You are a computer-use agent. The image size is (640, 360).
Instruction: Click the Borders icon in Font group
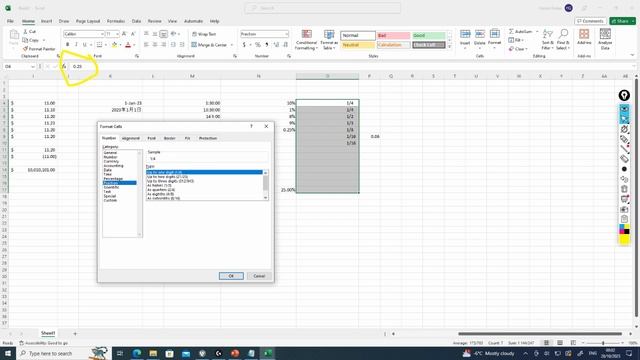coord(99,44)
